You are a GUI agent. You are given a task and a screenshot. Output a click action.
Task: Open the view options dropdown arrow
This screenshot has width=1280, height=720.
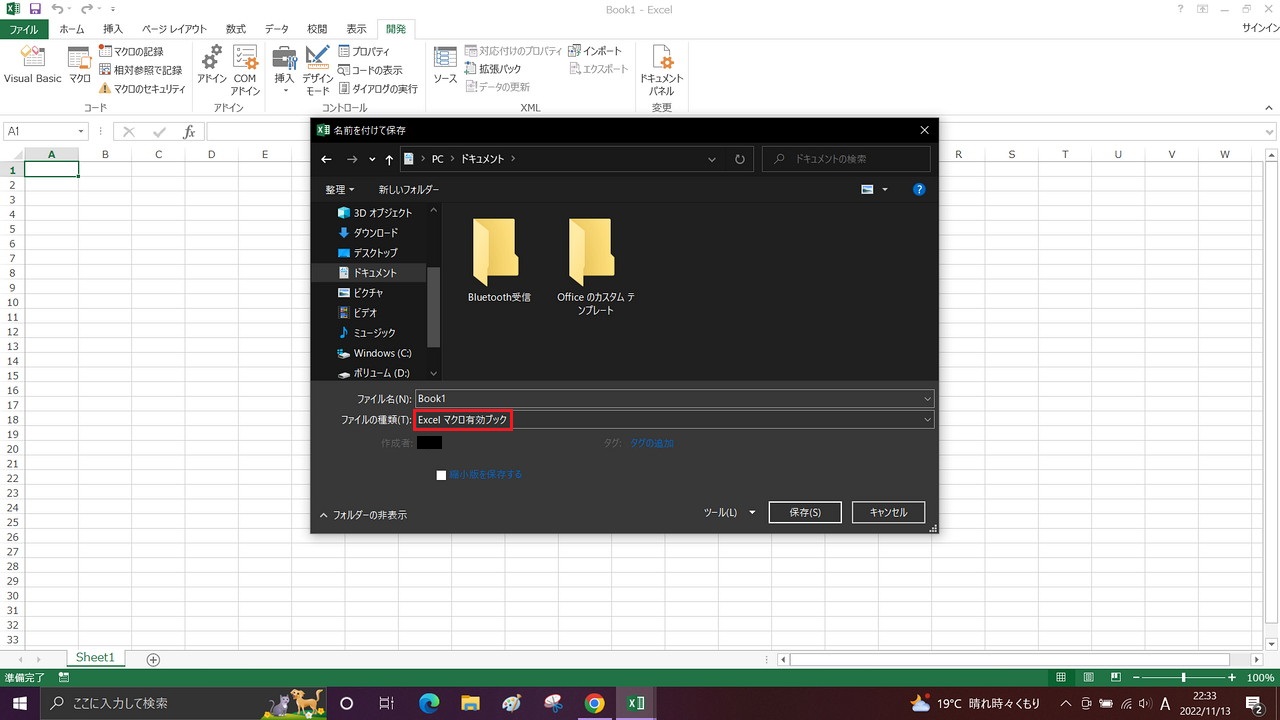point(885,189)
